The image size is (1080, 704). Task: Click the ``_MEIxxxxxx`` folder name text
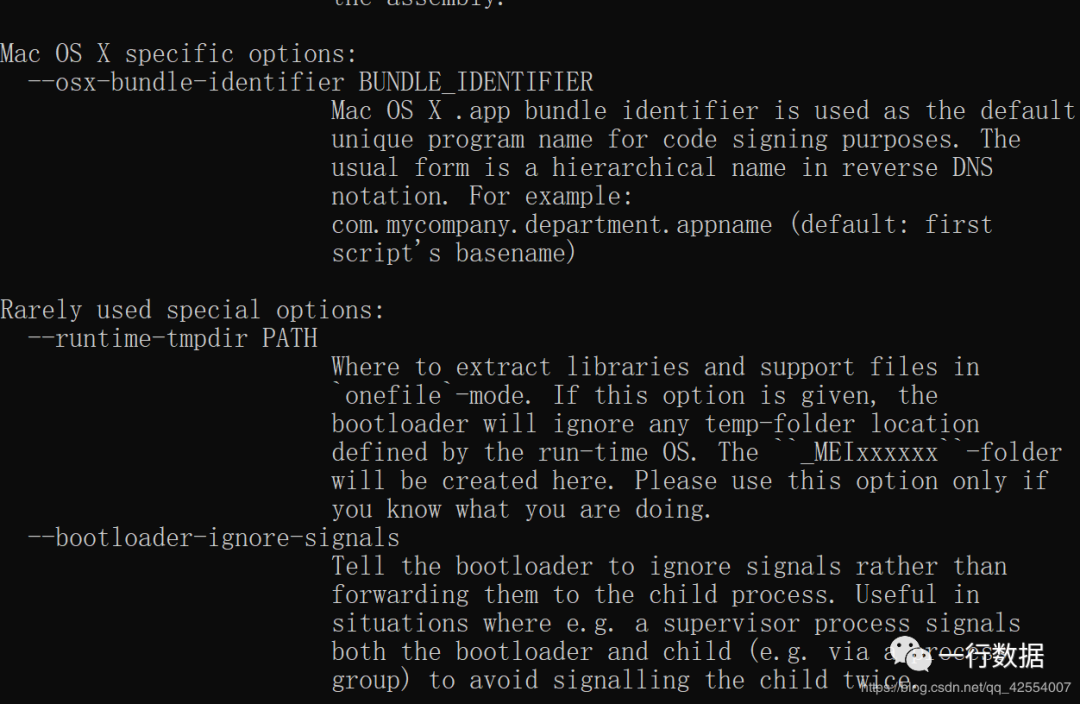tap(857, 452)
